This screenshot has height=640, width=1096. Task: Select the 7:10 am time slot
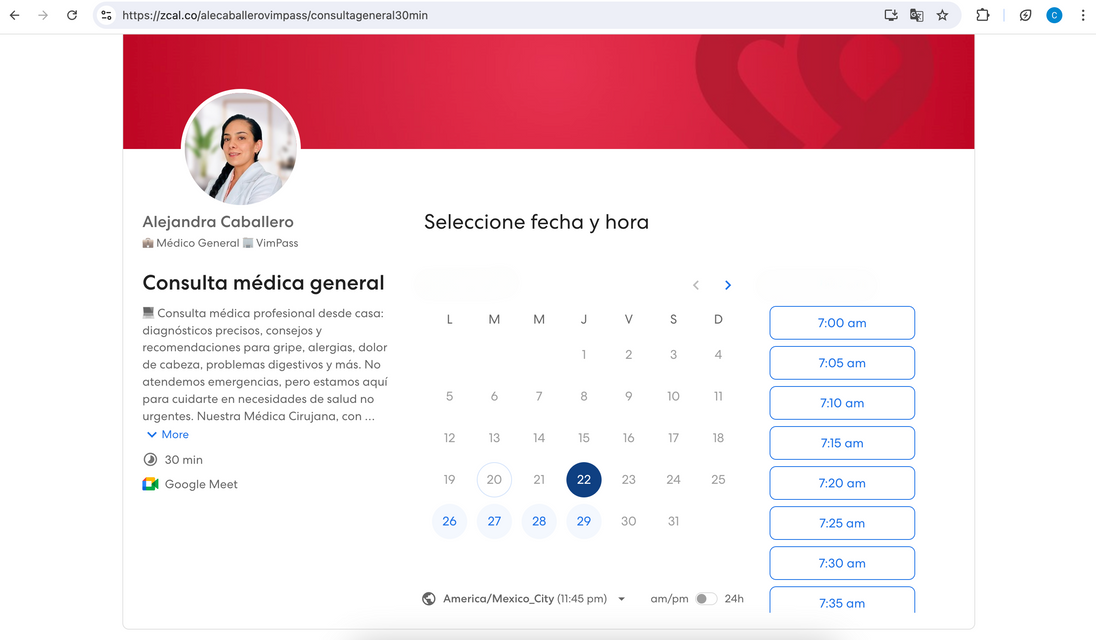click(x=842, y=403)
